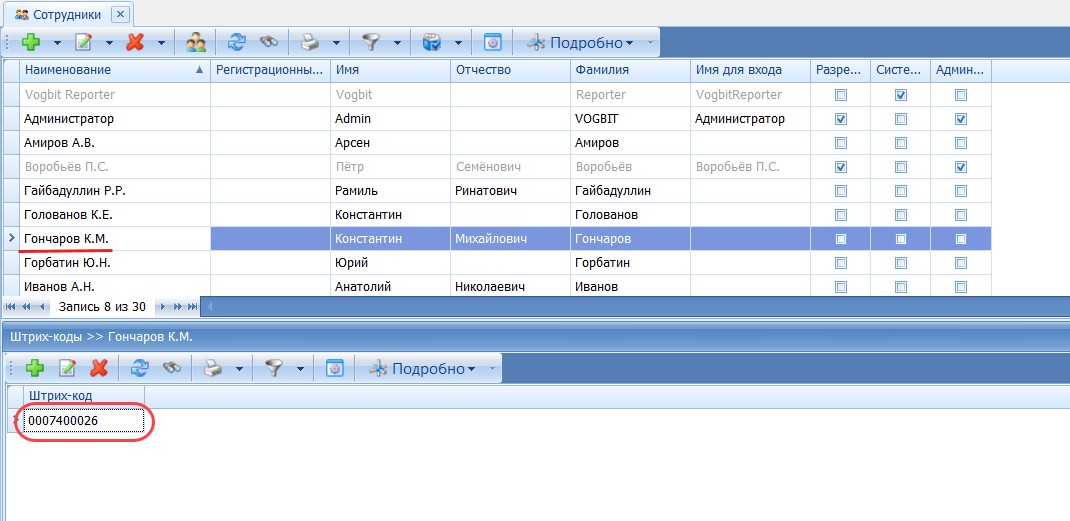Toggle 'Админ...' checkbox for Голованов К.Е. row
The height and width of the screenshot is (521, 1070).
[961, 214]
